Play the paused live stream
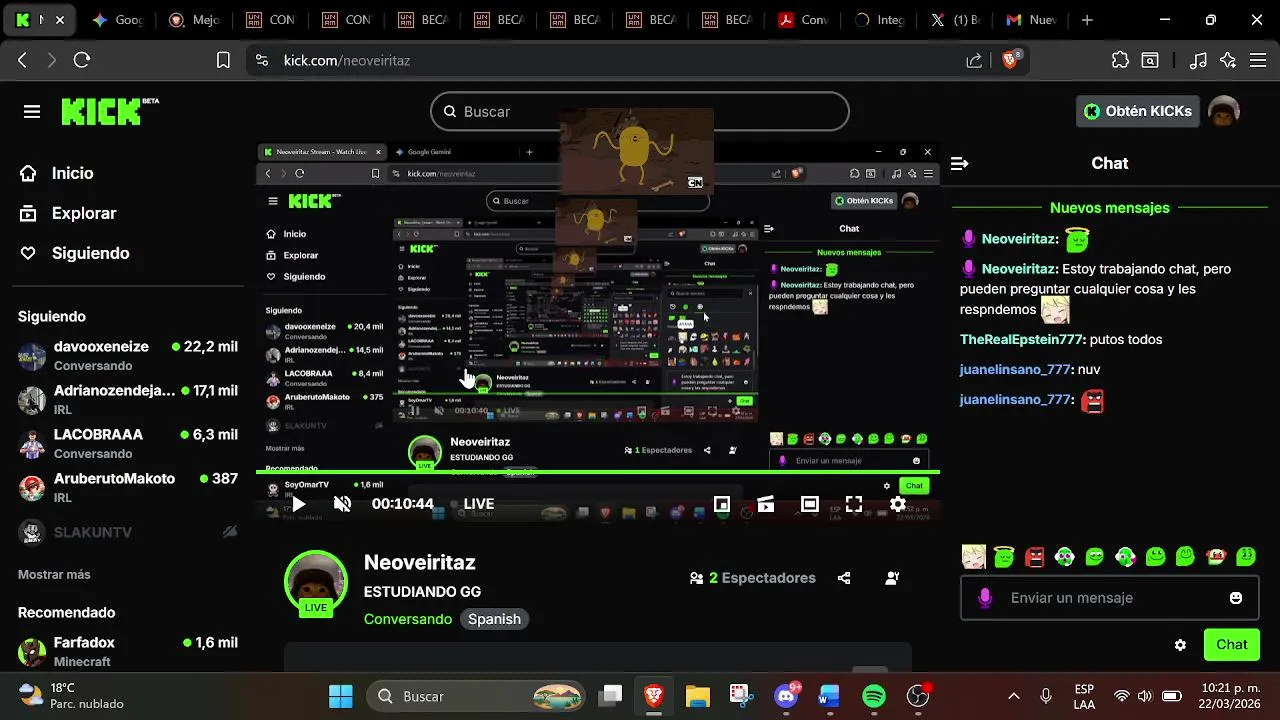Image resolution: width=1280 pixels, height=720 pixels. pyautogui.click(x=298, y=504)
